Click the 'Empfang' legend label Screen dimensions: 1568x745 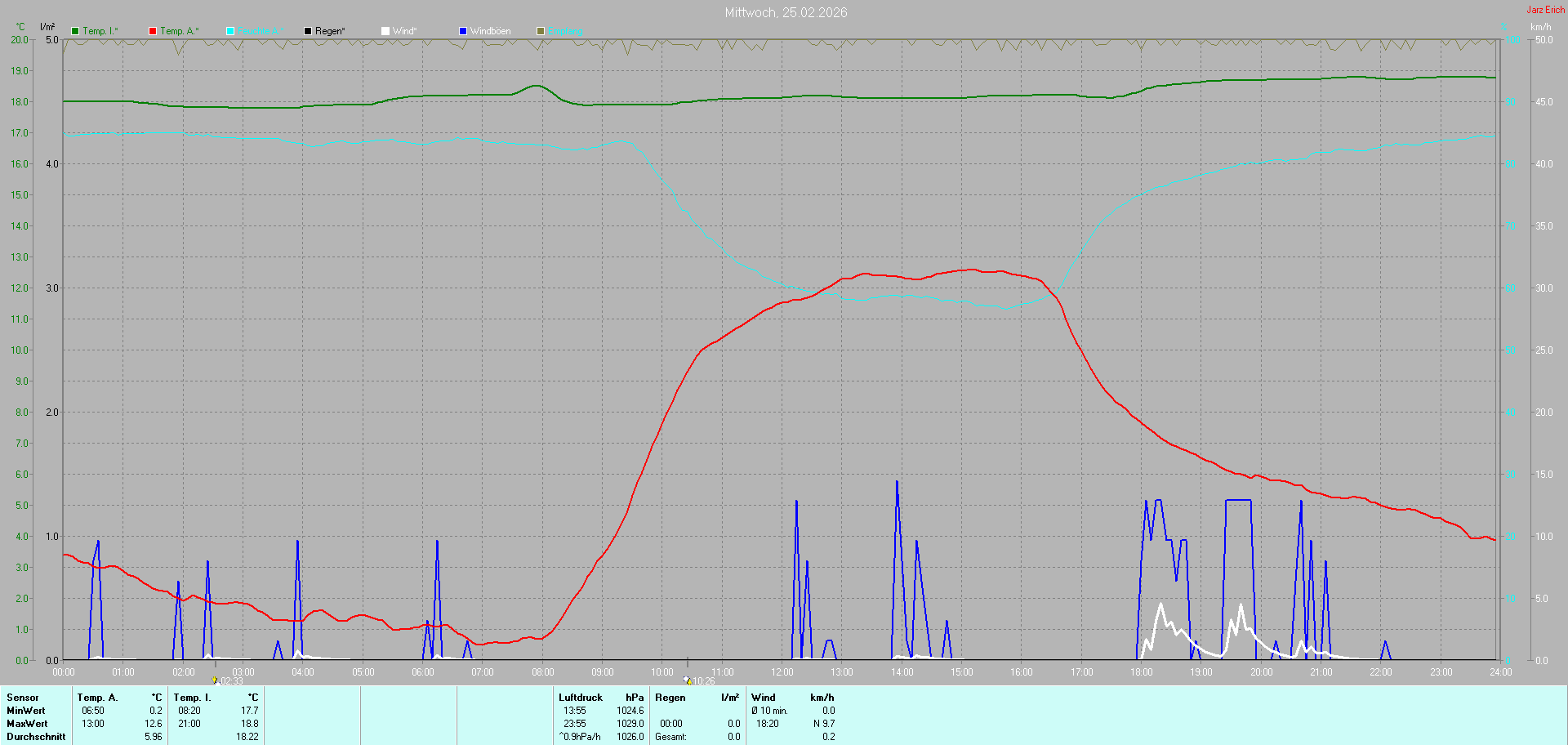click(566, 31)
